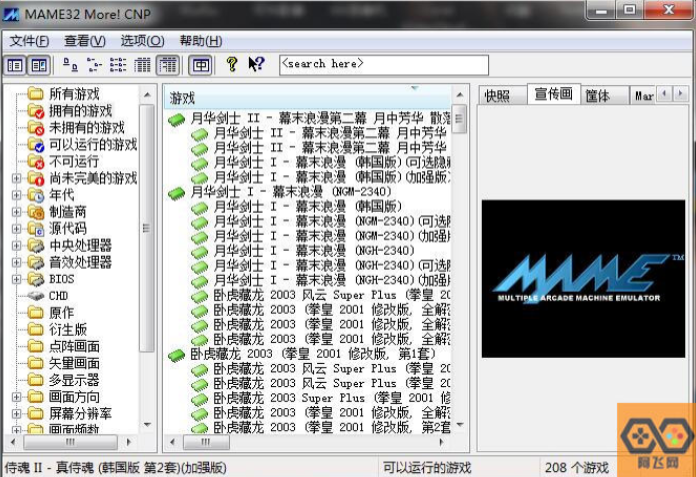
Task: Switch to the 筐体 tab
Action: pos(598,96)
